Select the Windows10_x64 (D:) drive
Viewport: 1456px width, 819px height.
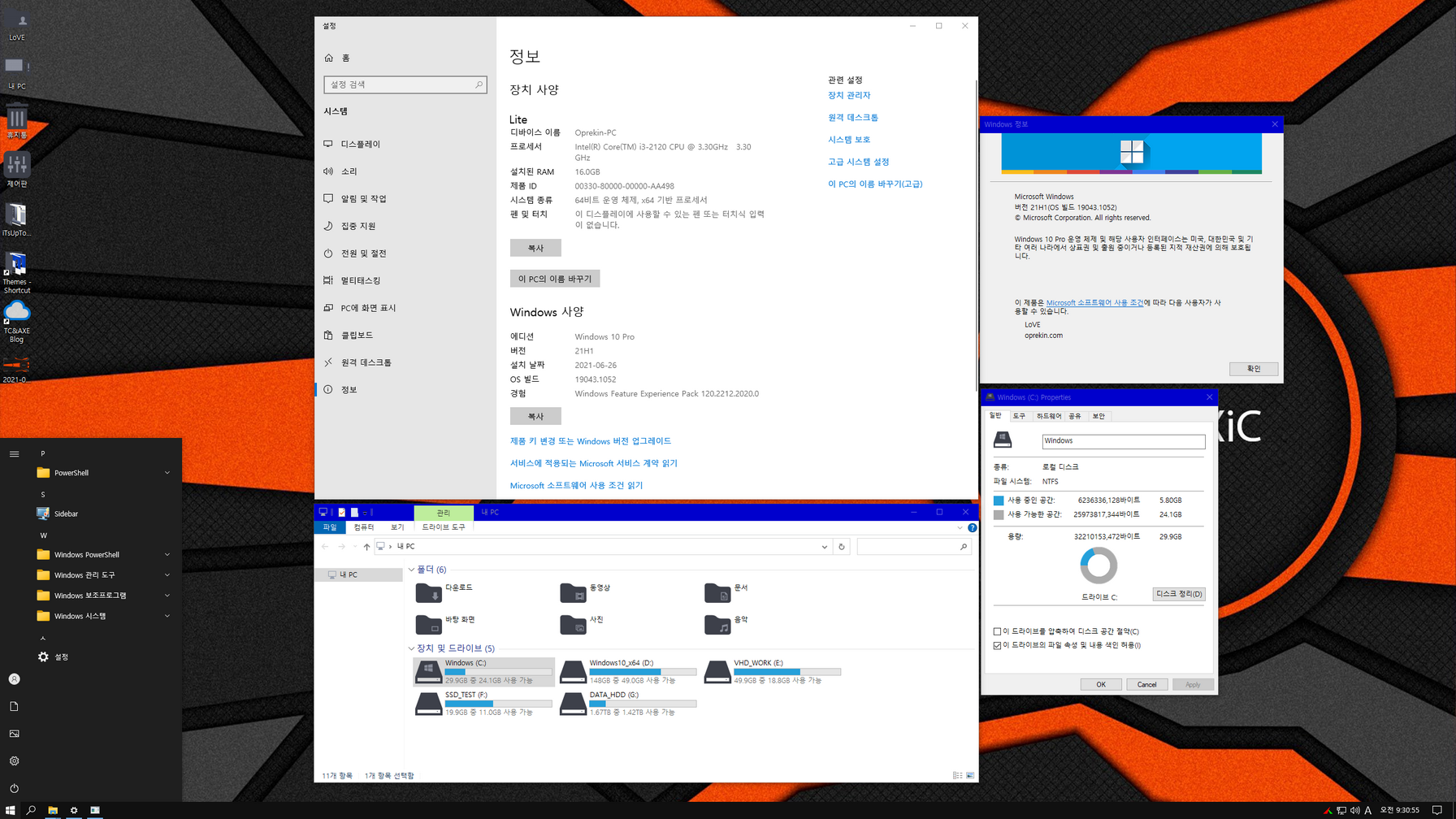click(x=629, y=672)
